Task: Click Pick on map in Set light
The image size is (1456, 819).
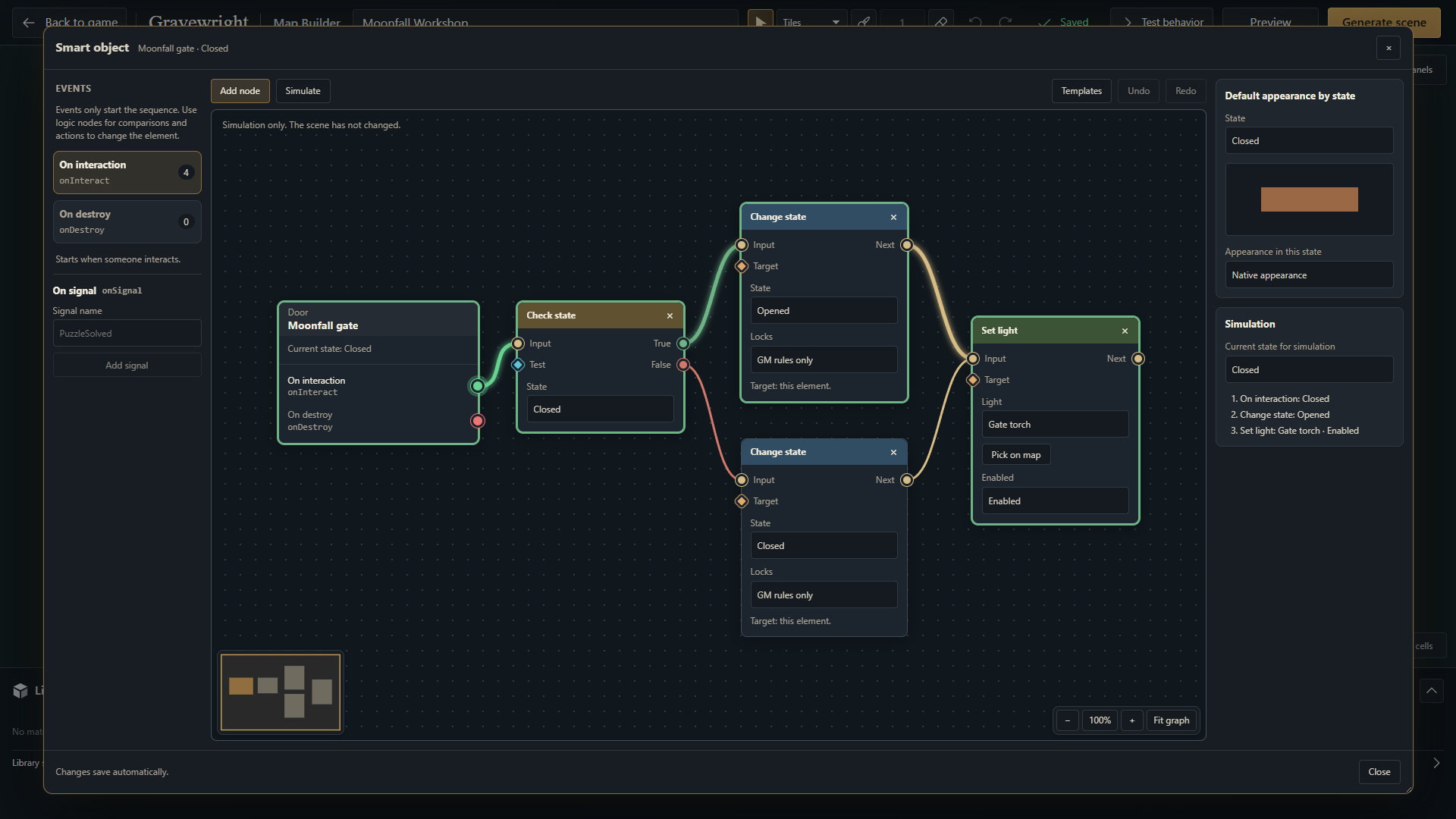Action: (1015, 455)
